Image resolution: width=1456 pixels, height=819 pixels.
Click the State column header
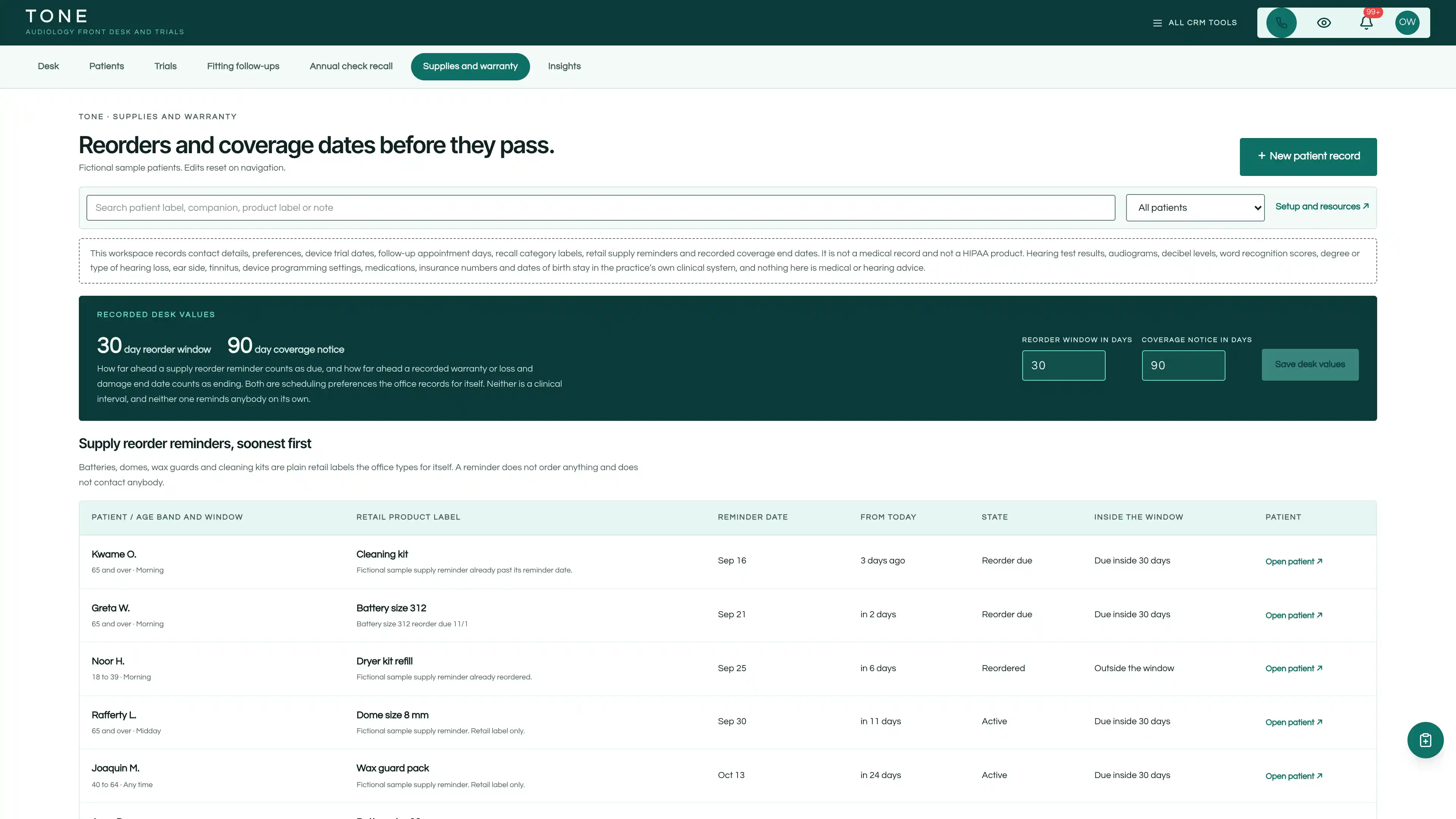pyautogui.click(x=994, y=516)
